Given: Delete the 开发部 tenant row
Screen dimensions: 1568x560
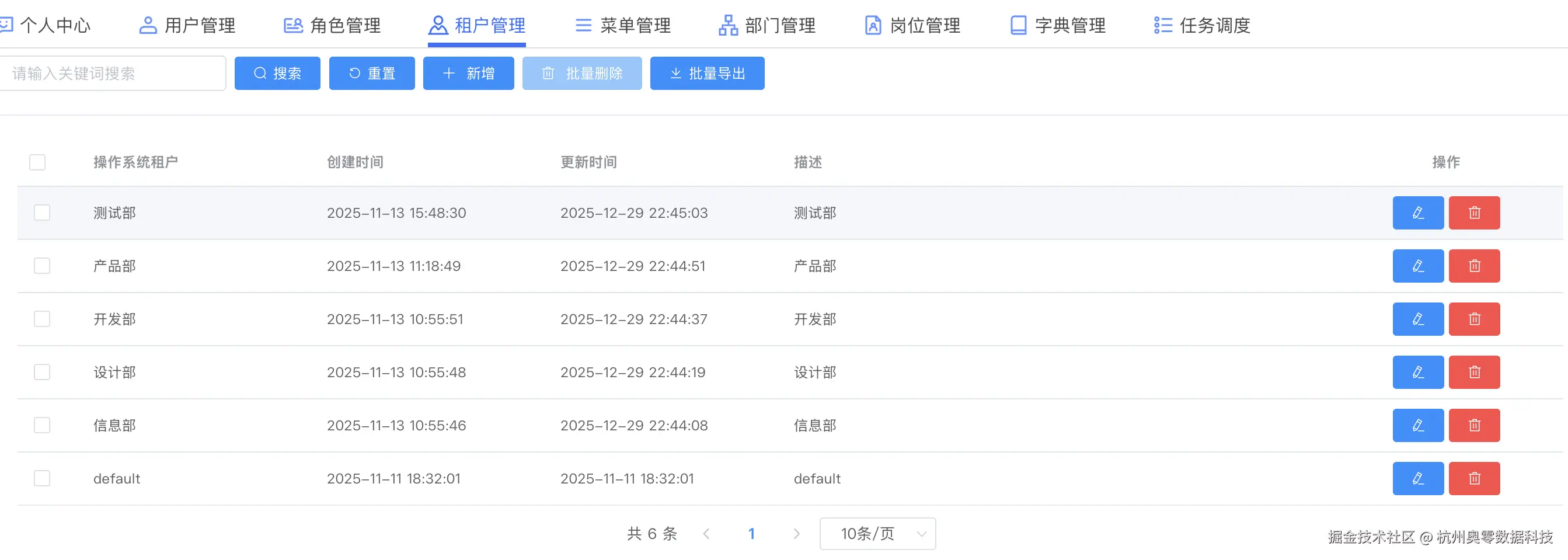Looking at the screenshot, I should tap(1474, 319).
